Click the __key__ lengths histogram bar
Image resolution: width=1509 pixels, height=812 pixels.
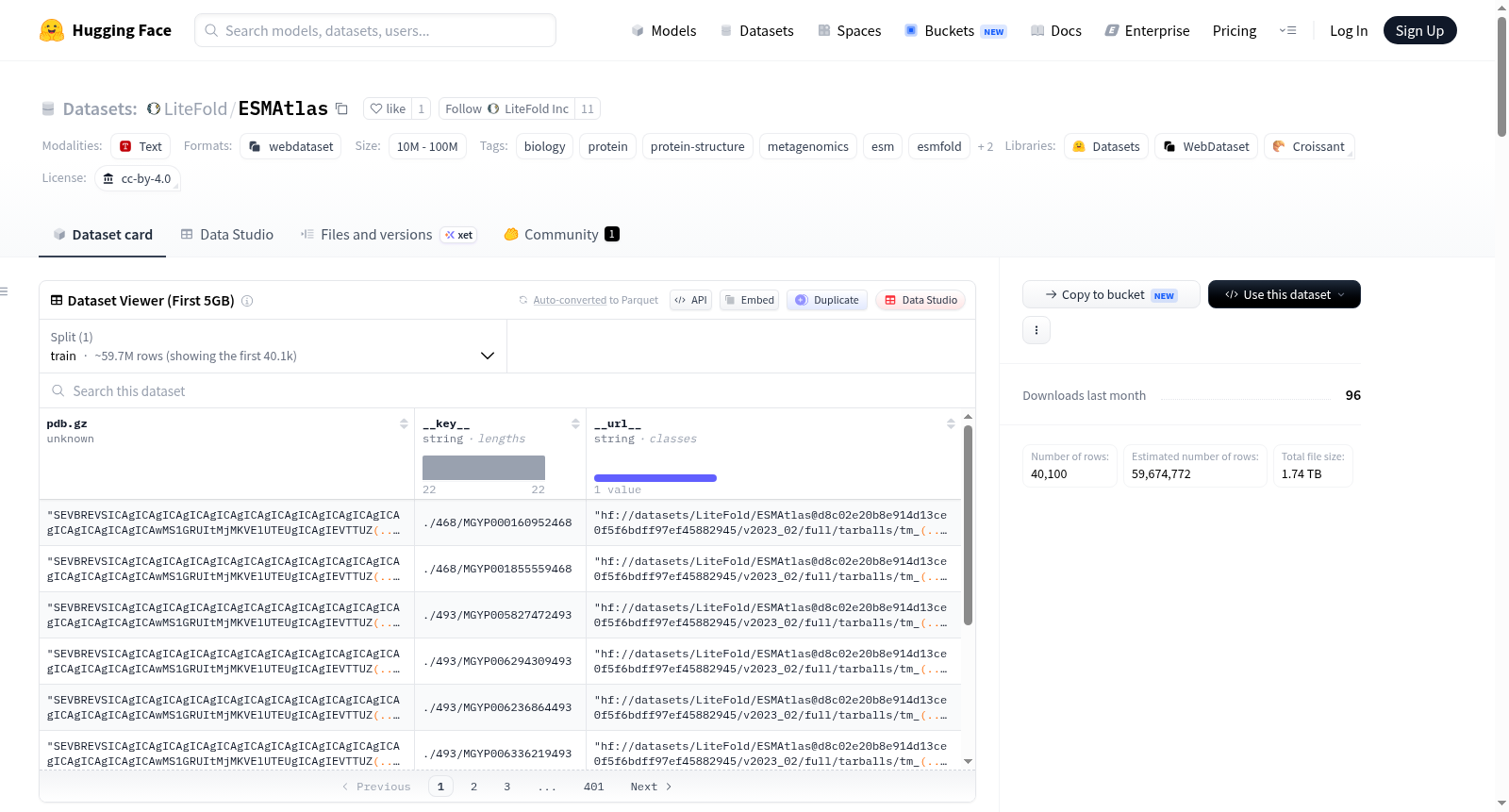tap(484, 468)
